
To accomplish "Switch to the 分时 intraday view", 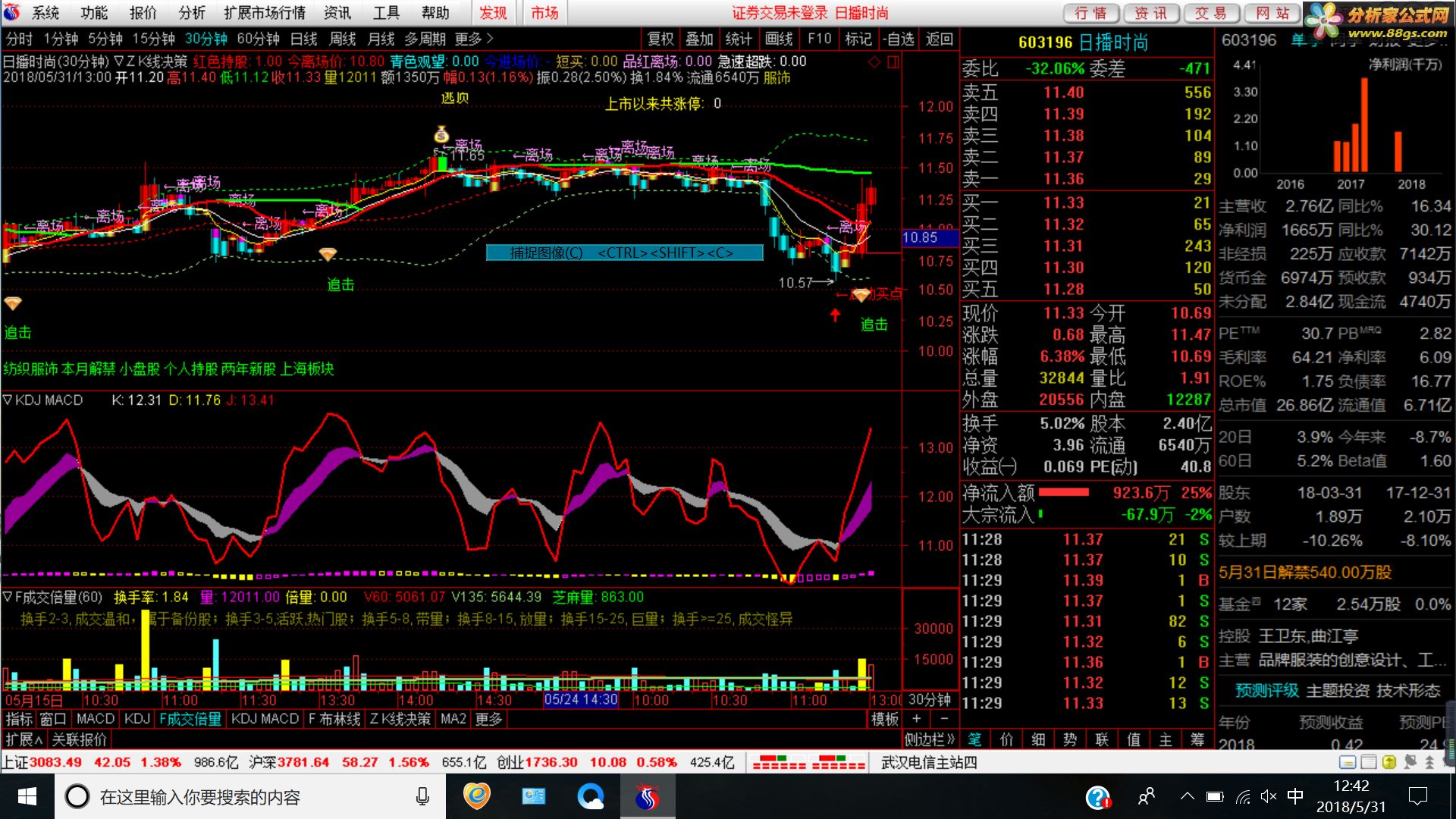I will click(19, 39).
